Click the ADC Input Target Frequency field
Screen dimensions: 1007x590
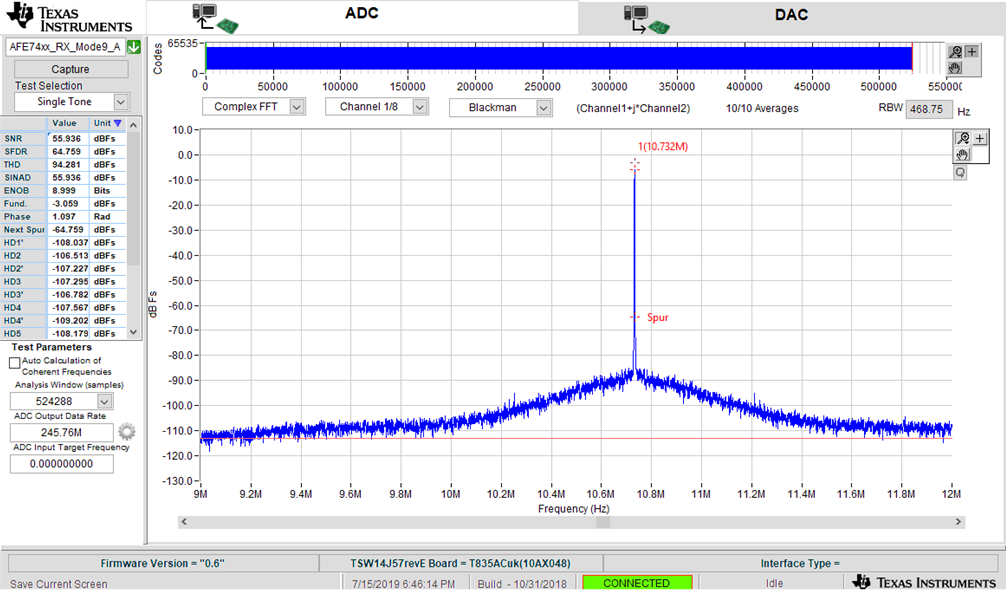point(61,464)
